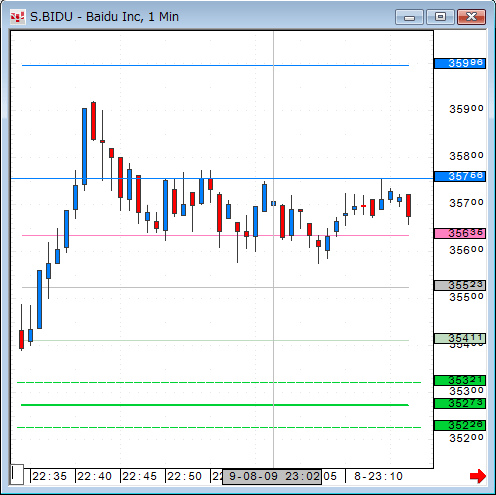Click the 22:45 time axis label

click(139, 476)
